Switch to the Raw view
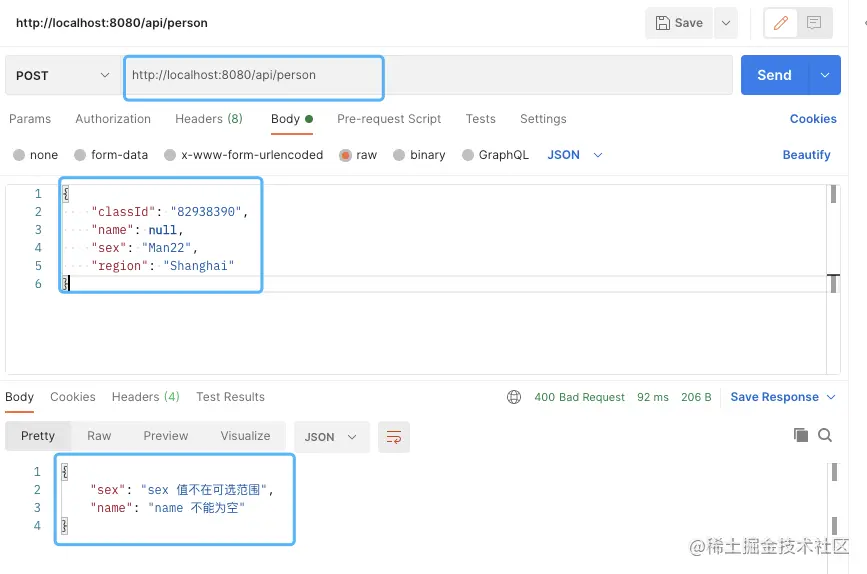The width and height of the screenshot is (867, 574). tap(99, 436)
